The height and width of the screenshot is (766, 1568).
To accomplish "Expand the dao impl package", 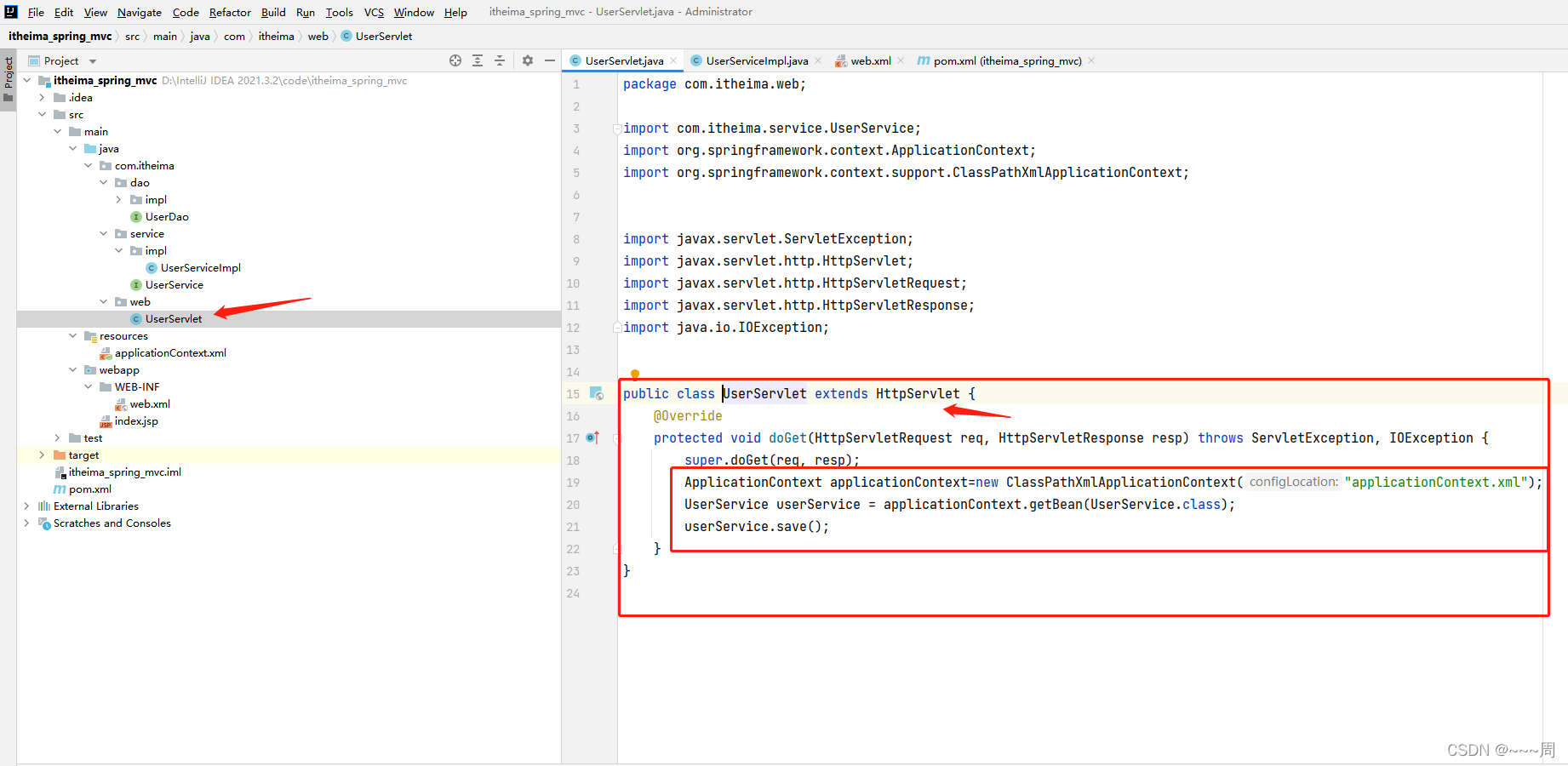I will (x=119, y=200).
